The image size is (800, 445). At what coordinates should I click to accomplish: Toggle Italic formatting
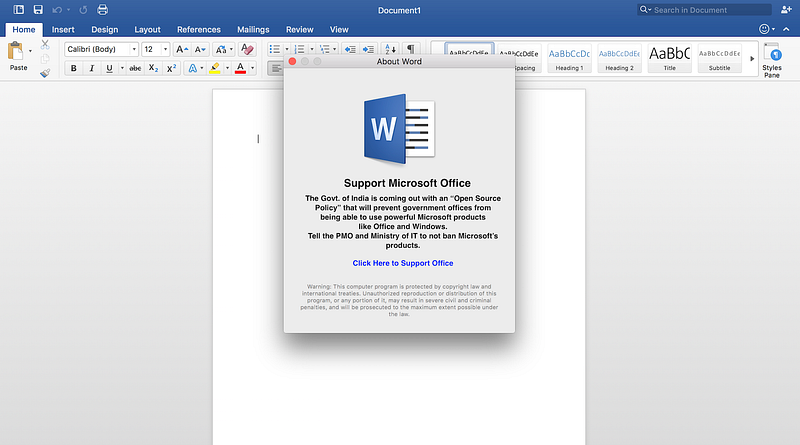tap(92, 68)
